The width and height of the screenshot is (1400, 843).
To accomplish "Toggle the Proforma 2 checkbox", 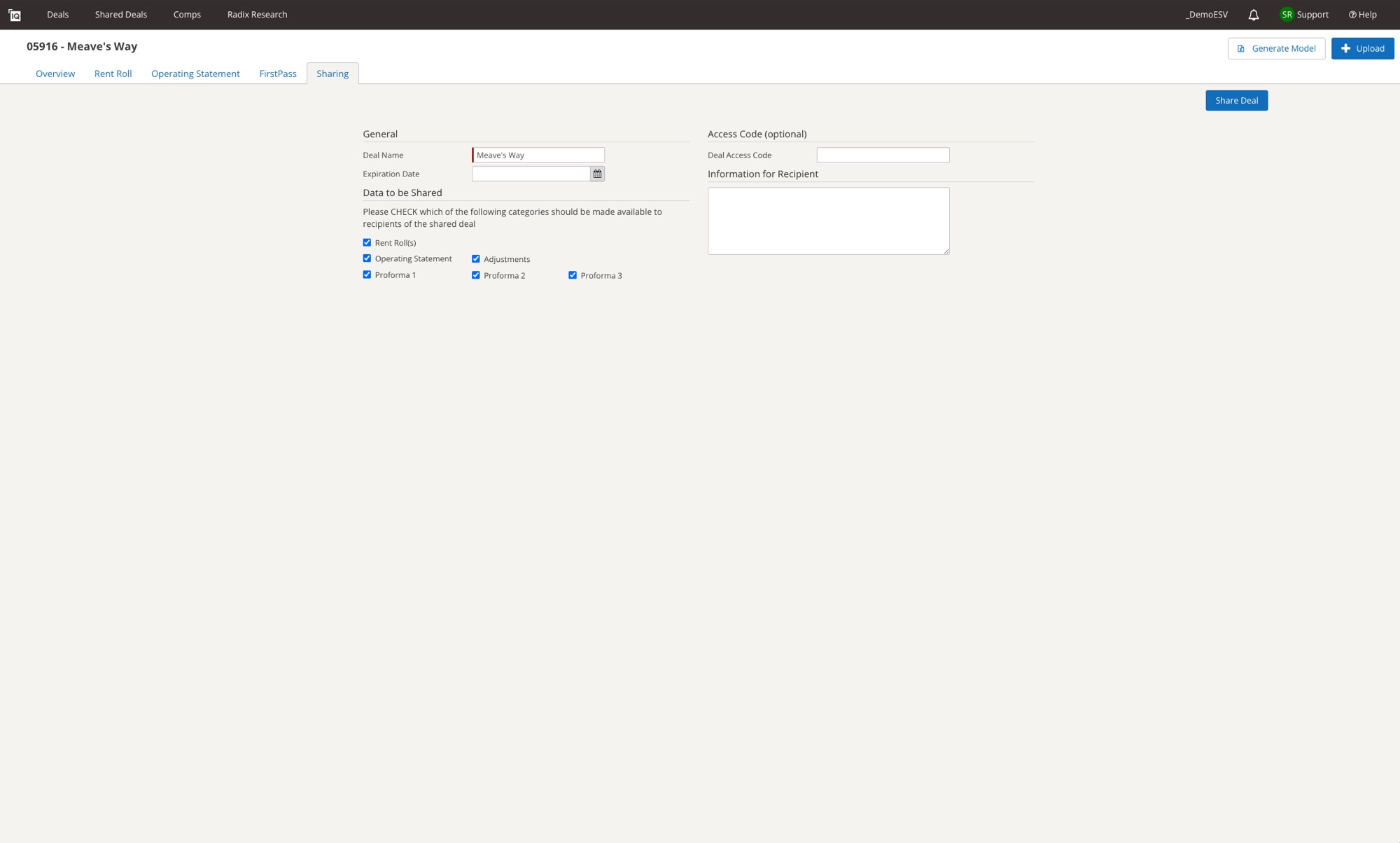I will click(x=476, y=275).
